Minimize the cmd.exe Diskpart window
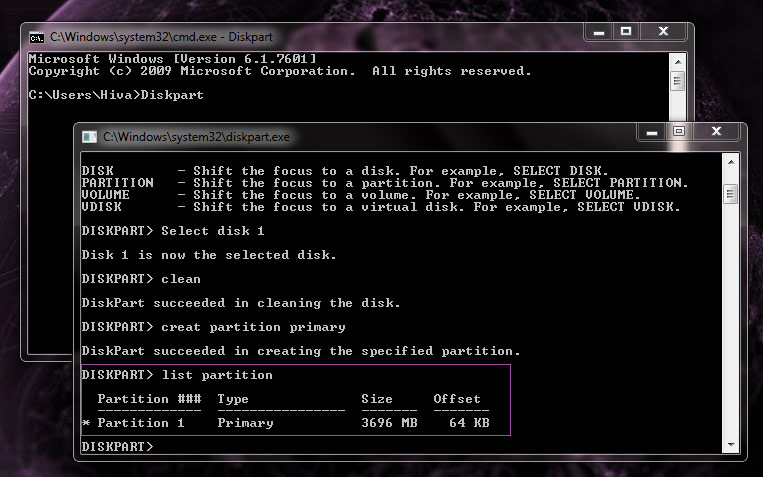 pos(597,32)
